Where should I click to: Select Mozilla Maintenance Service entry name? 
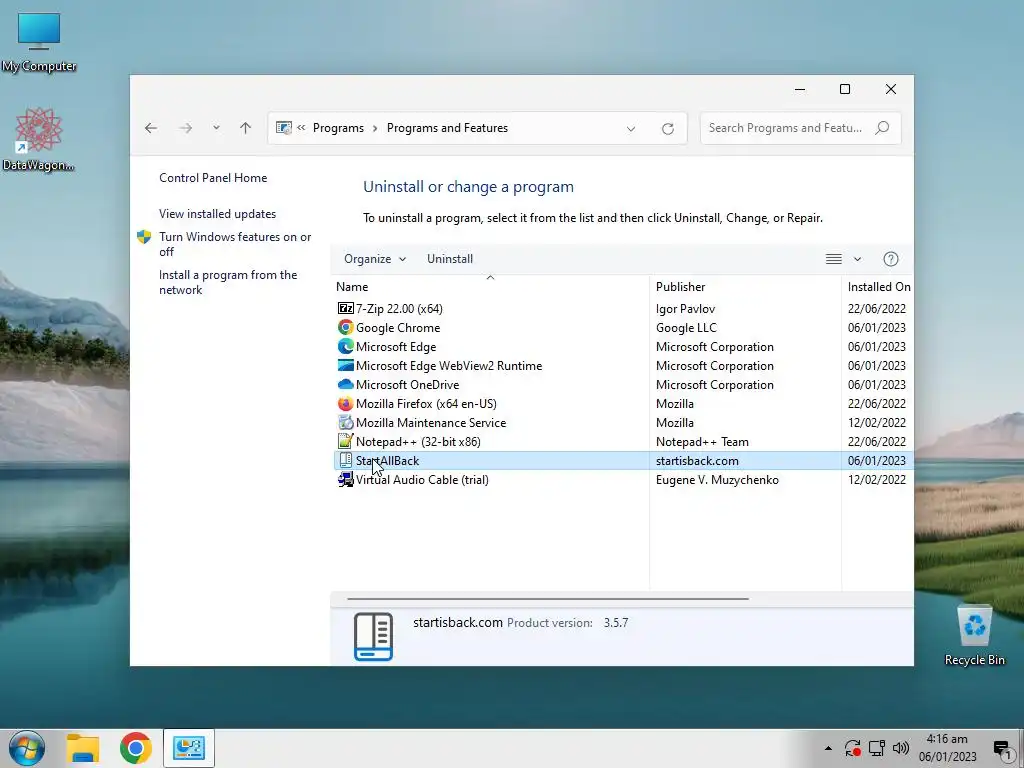[431, 423]
